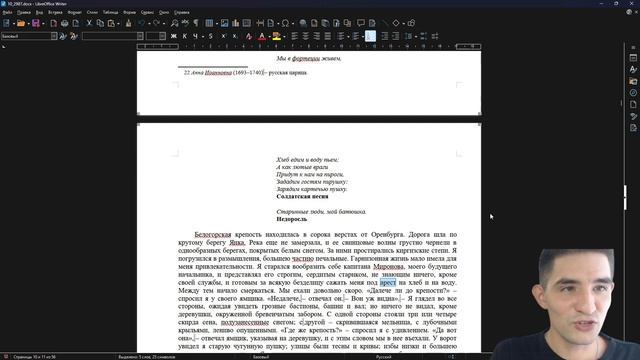Click the Clear direct formatting icon
The image size is (640, 360).
[249, 36]
